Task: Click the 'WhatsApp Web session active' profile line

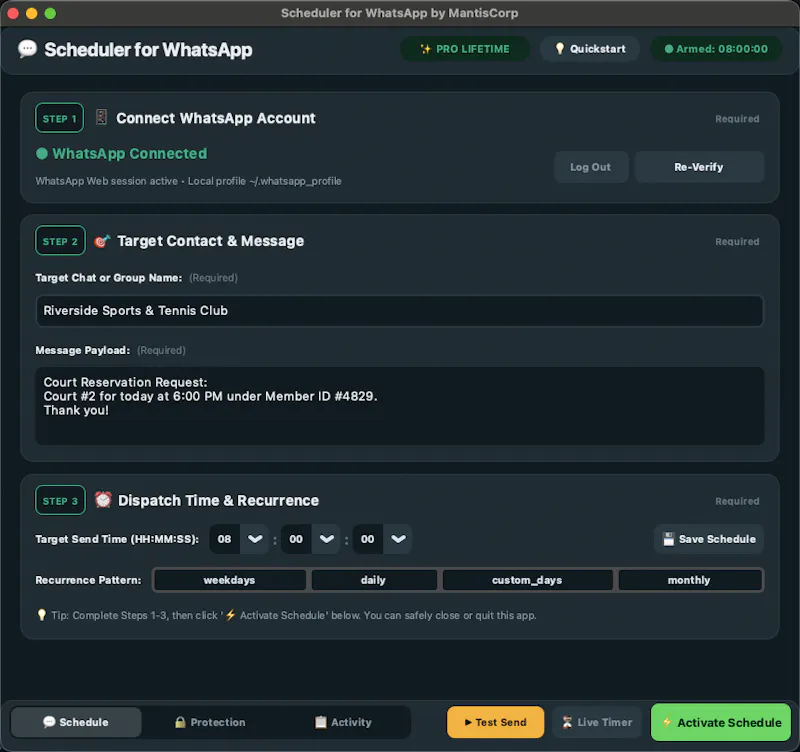Action: 188,181
